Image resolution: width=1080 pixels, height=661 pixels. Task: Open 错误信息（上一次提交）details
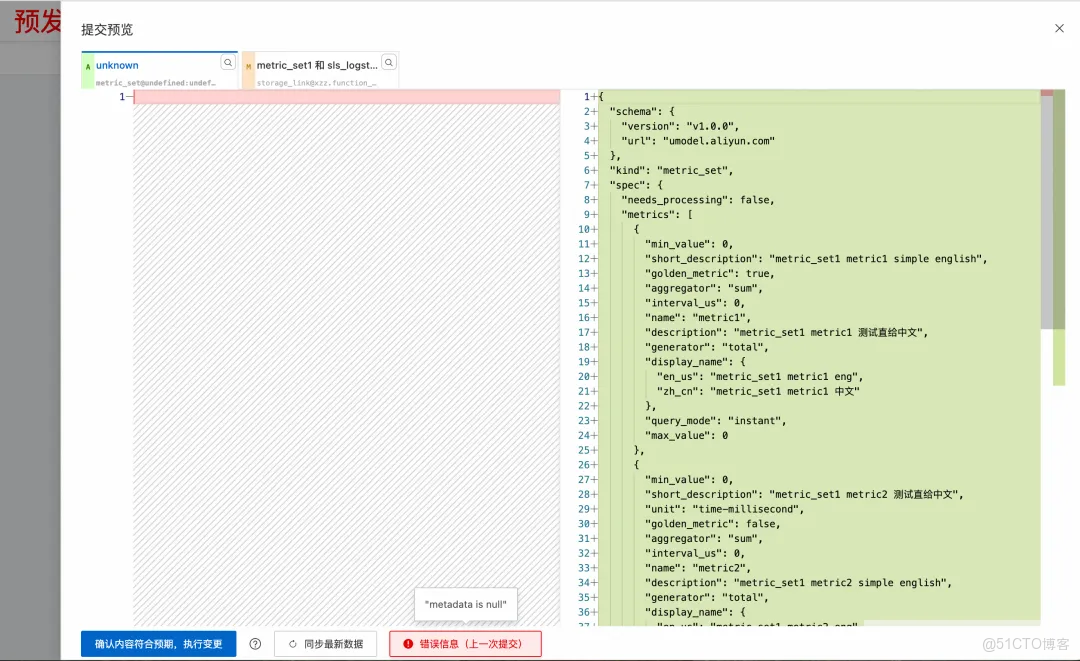coord(465,643)
